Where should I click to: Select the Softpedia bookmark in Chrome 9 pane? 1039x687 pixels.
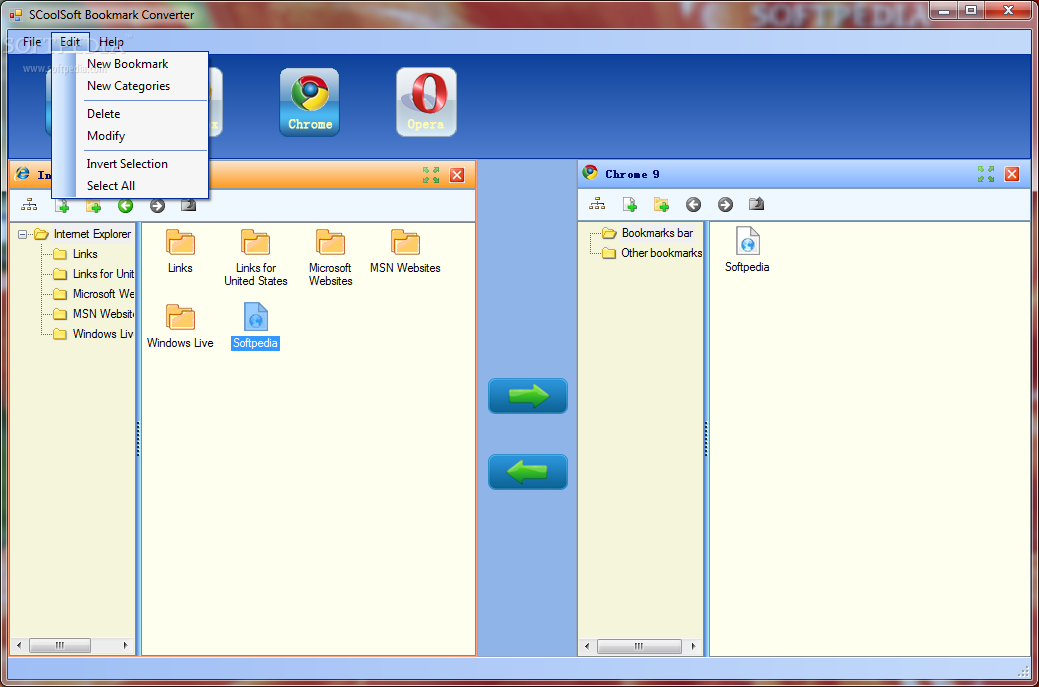coord(747,250)
